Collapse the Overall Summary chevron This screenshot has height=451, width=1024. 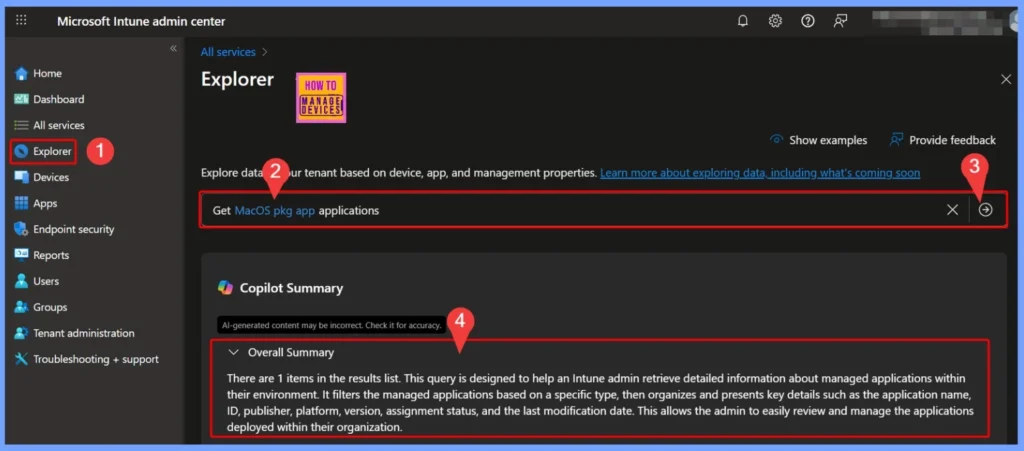pyautogui.click(x=233, y=352)
